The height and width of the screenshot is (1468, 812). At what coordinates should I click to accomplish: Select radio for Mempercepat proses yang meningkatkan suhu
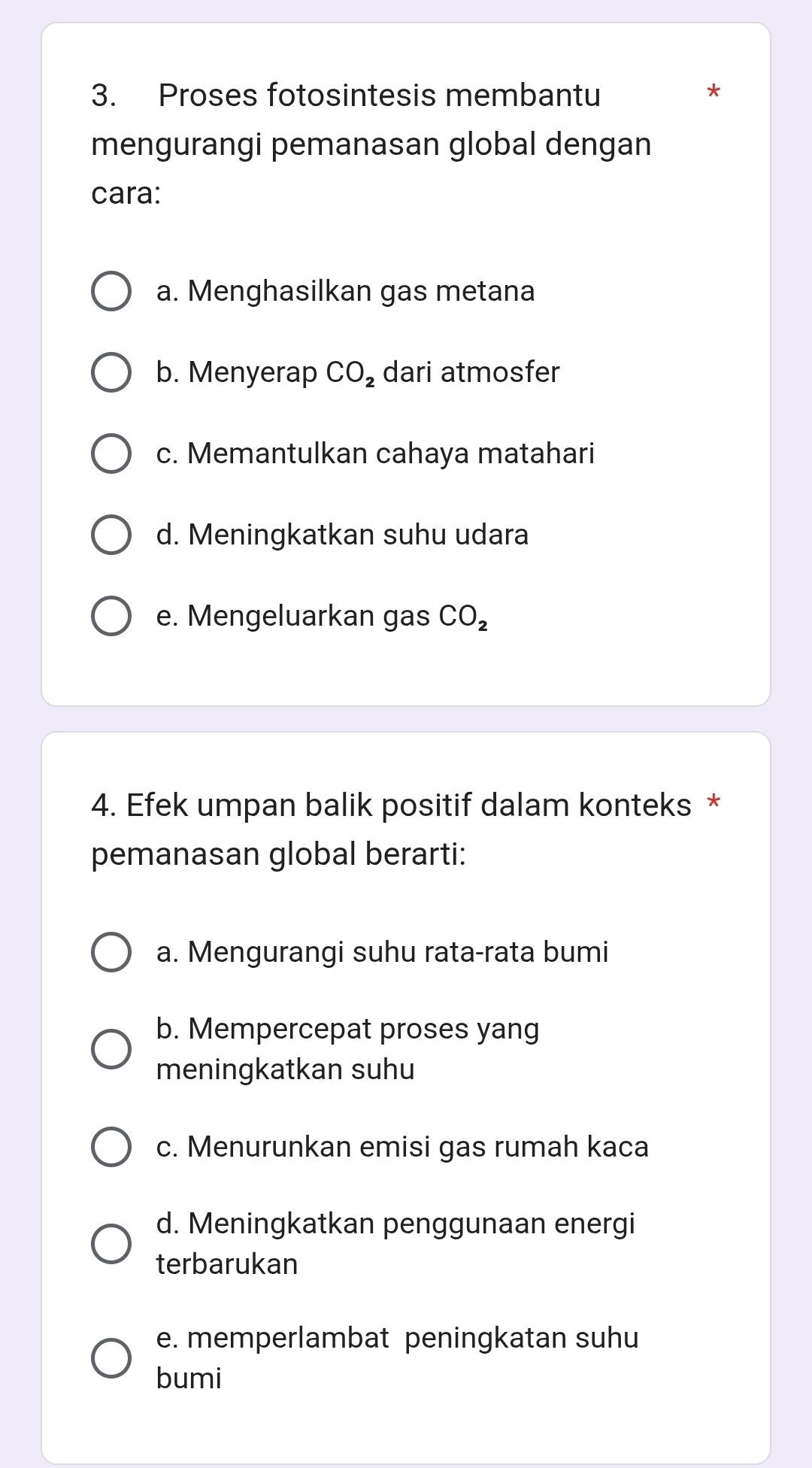(x=111, y=1049)
